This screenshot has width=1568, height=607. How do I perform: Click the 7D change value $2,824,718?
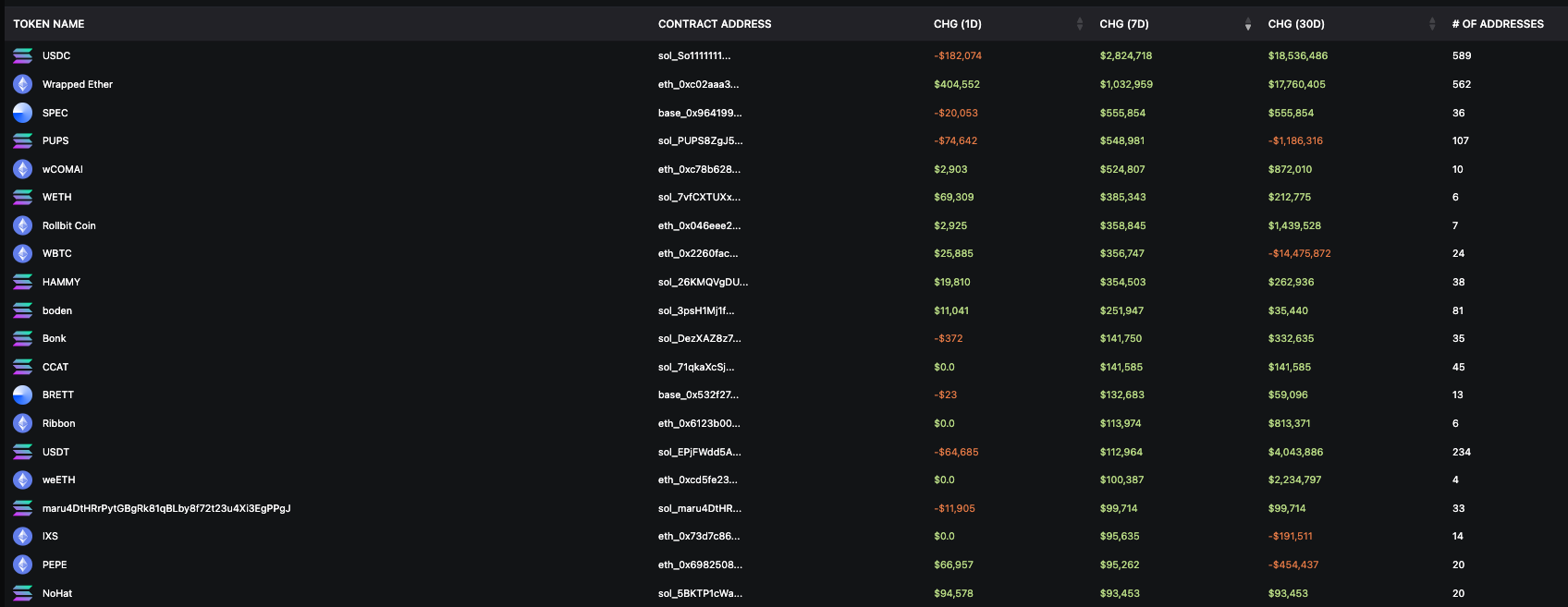(1126, 56)
